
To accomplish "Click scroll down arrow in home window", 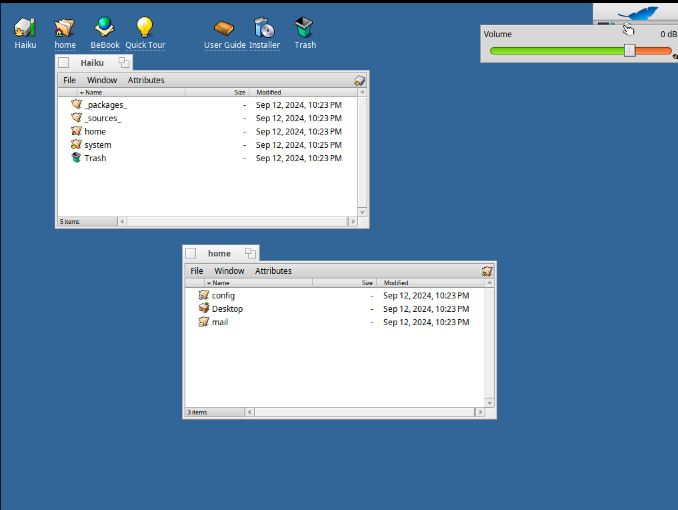I will 489,403.
